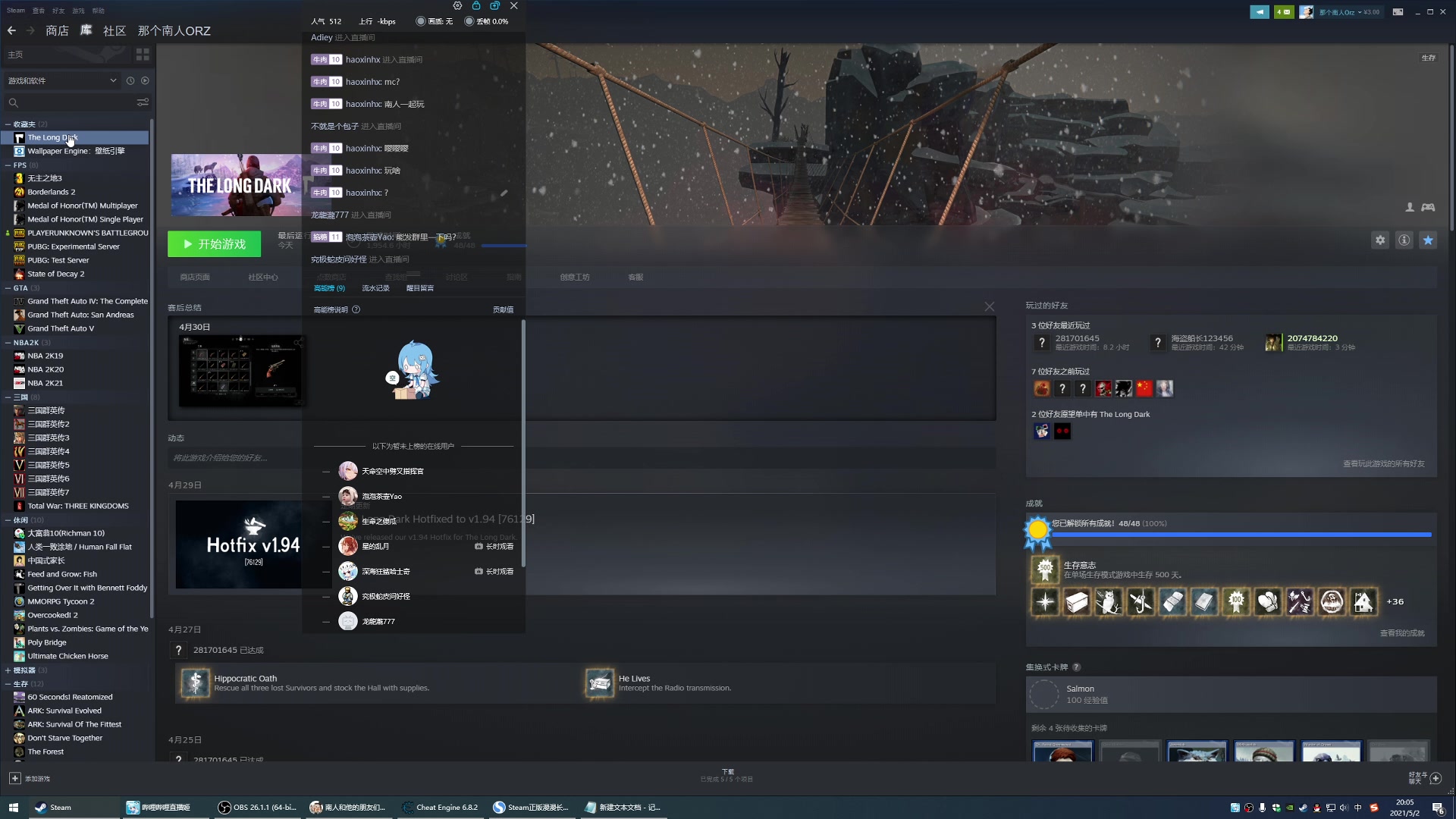The height and width of the screenshot is (819, 1456).
Task: Open game manage gear icon
Action: (x=1380, y=240)
